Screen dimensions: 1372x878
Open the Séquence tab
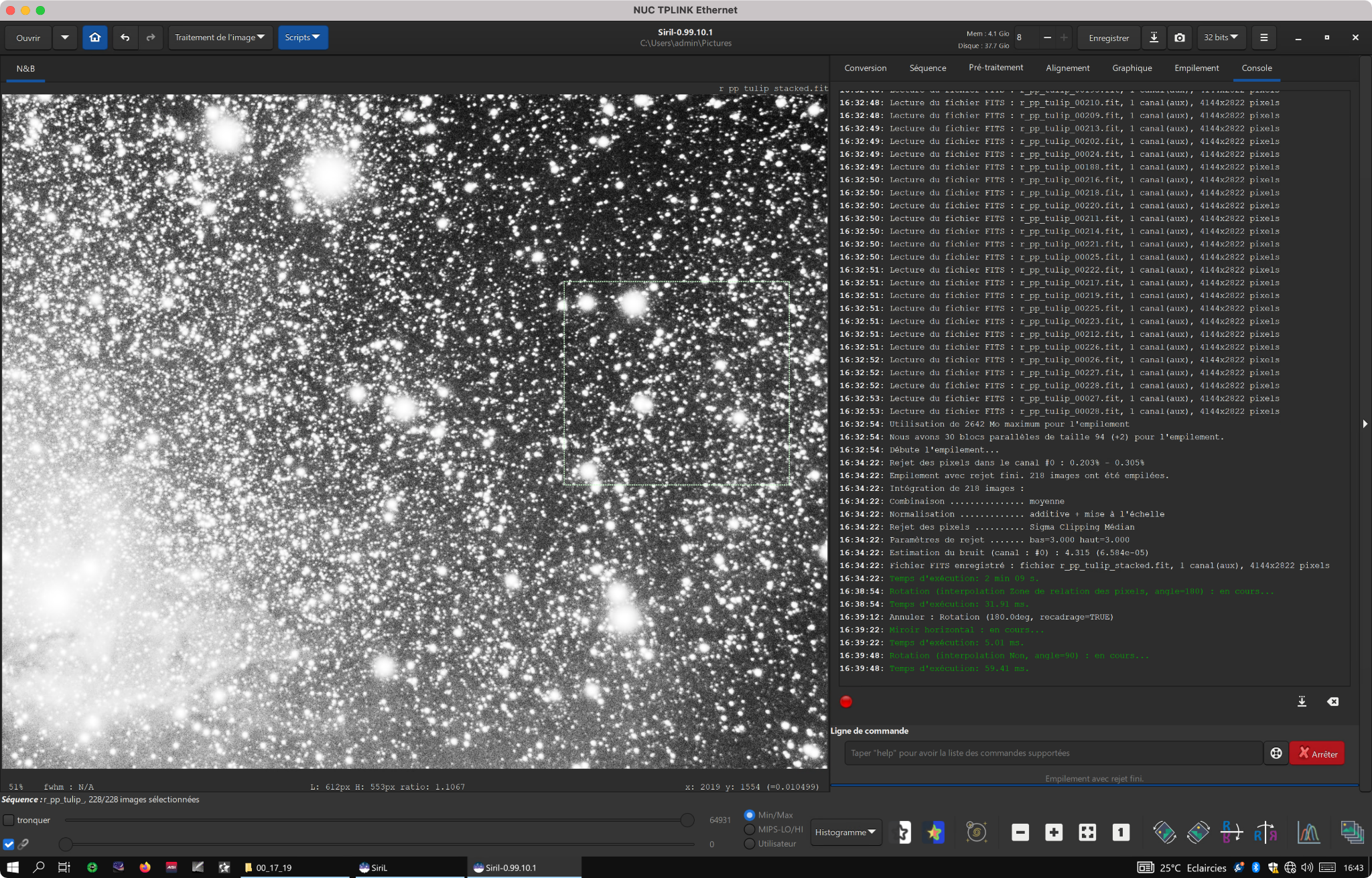point(928,68)
